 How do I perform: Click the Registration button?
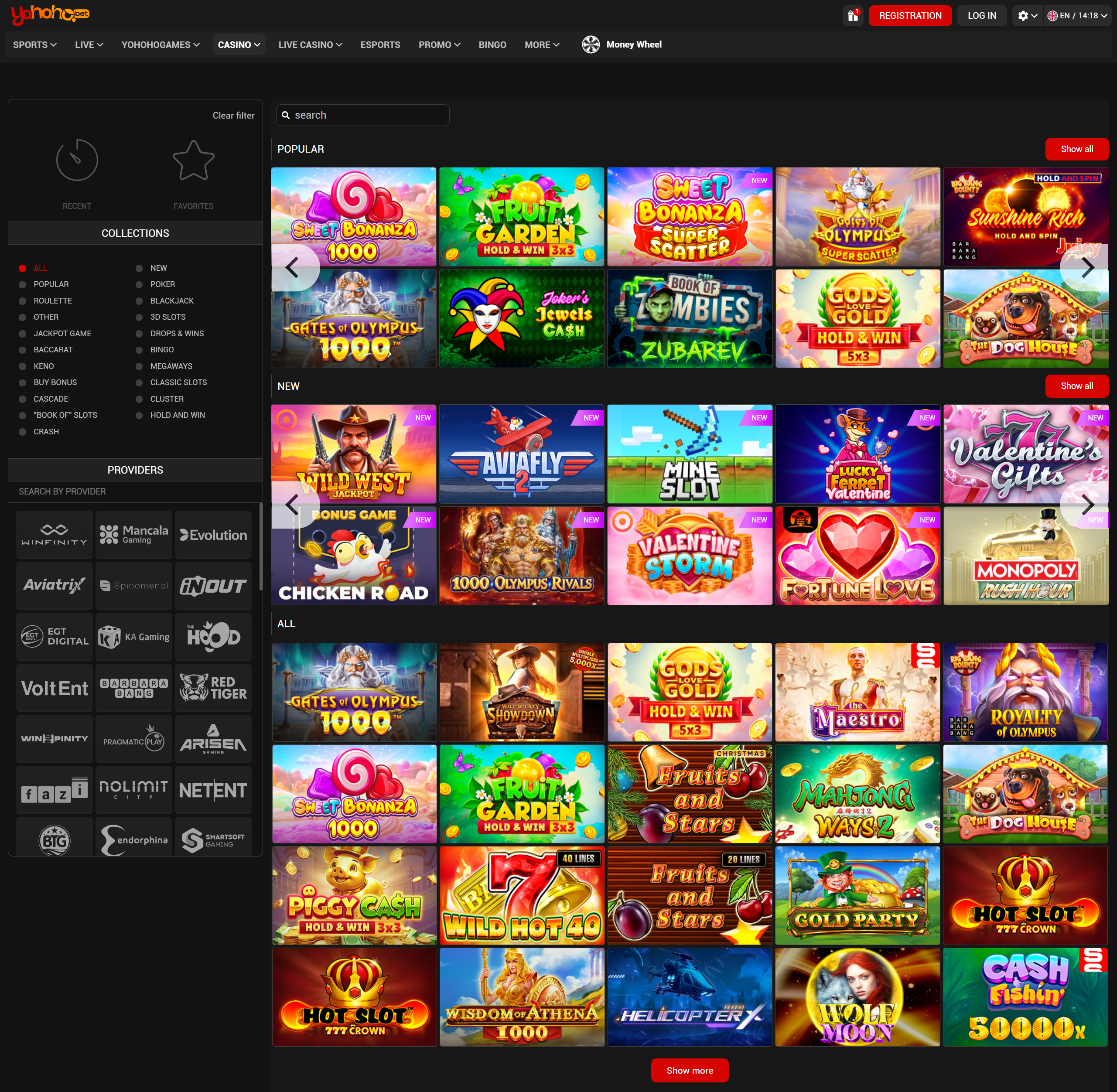point(909,16)
